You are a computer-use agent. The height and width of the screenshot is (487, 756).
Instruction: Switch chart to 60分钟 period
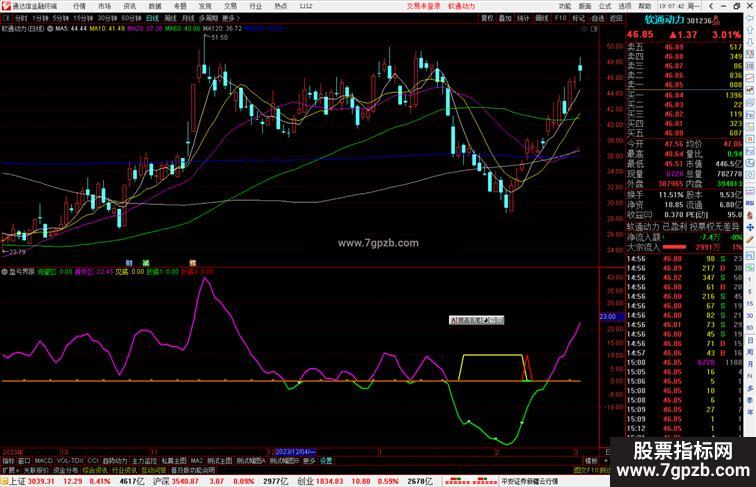pyautogui.click(x=131, y=18)
